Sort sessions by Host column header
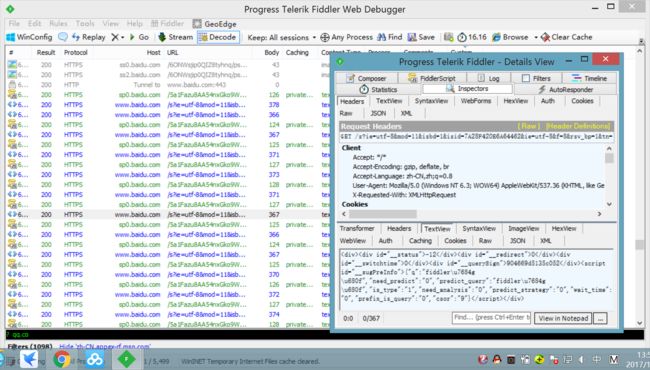The width and height of the screenshot is (650, 370). tap(153, 53)
